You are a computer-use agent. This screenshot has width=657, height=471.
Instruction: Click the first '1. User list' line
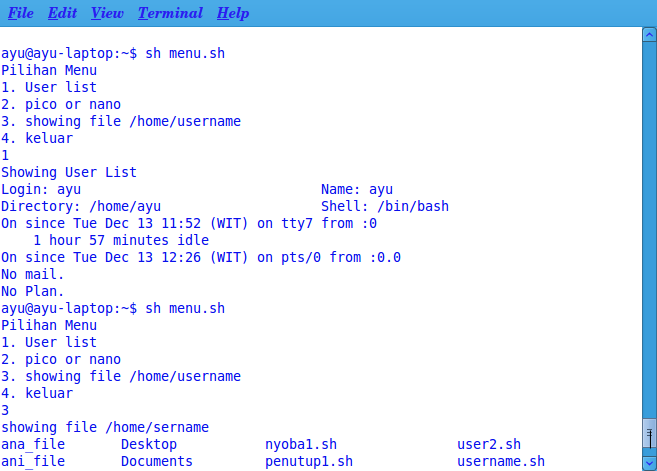point(49,87)
